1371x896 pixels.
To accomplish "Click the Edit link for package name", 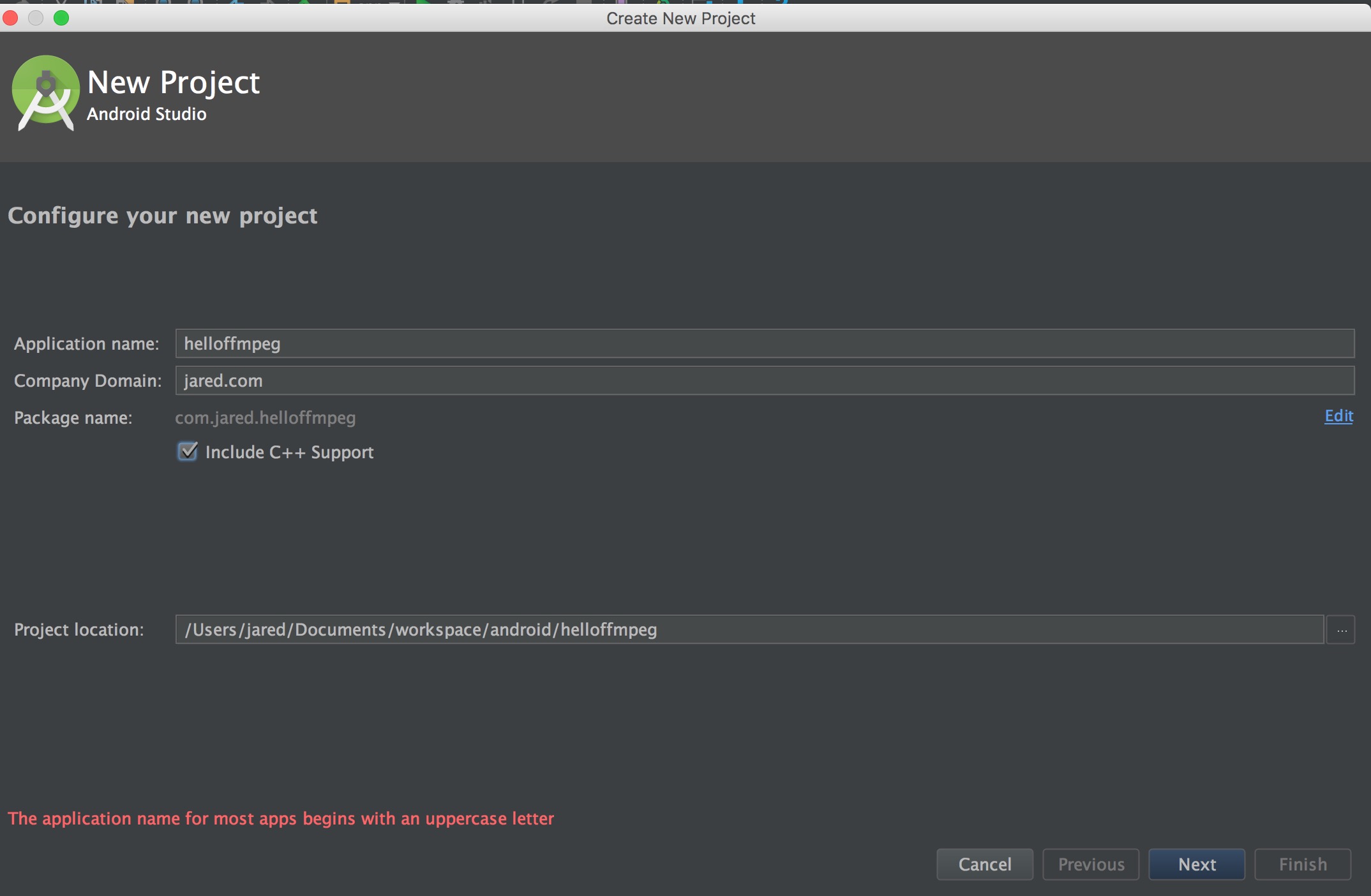I will click(x=1338, y=416).
